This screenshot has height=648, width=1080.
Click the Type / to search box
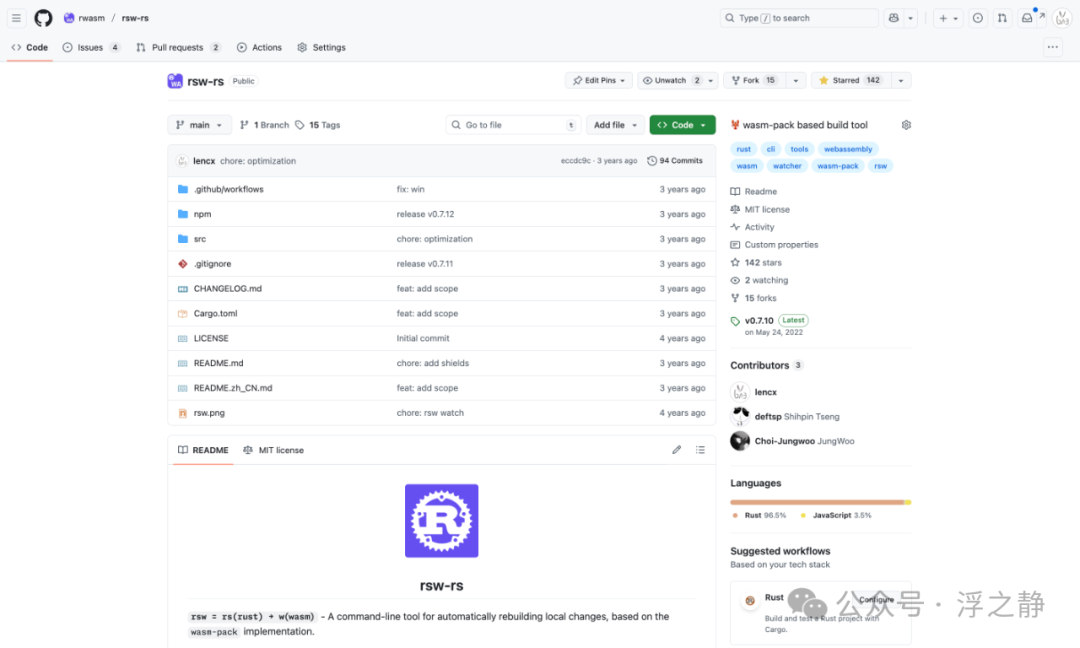[799, 18]
